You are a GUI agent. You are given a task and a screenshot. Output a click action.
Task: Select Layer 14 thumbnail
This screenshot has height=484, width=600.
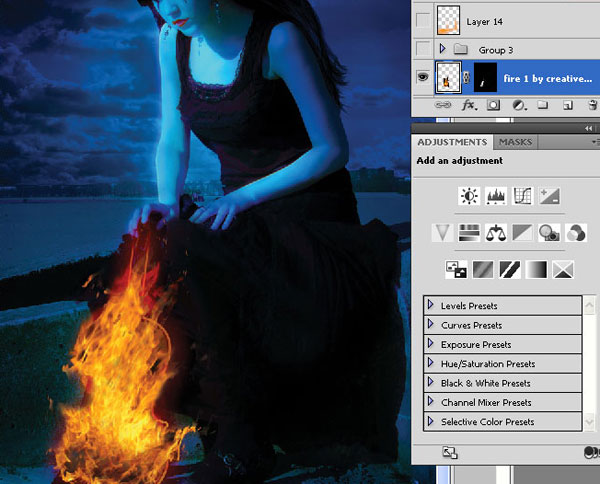(x=448, y=20)
